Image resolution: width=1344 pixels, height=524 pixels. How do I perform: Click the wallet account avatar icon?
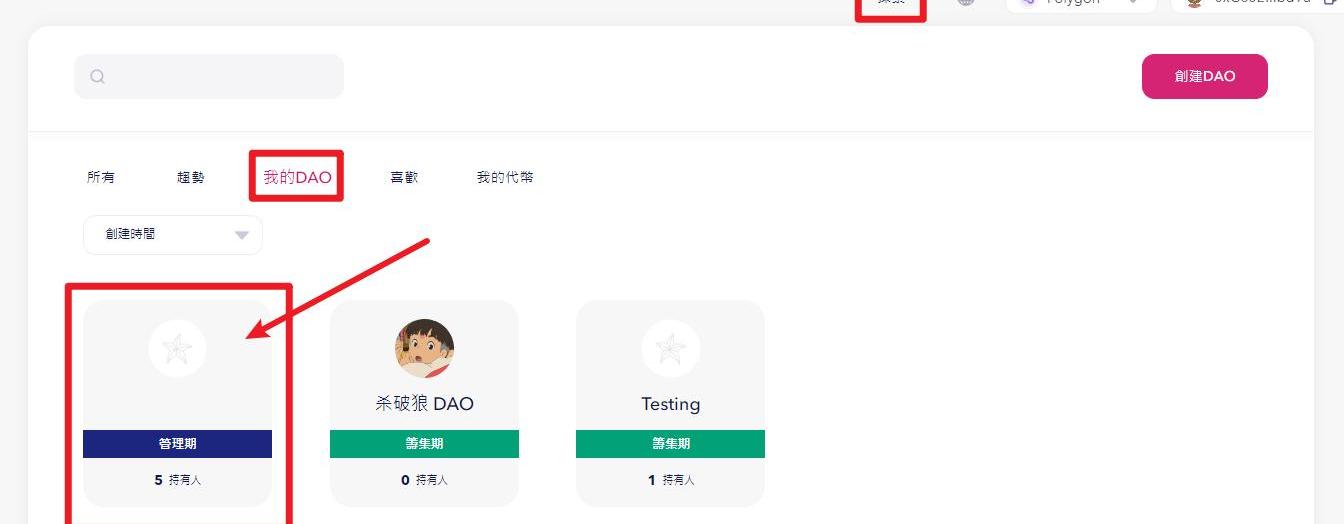tap(1193, 3)
